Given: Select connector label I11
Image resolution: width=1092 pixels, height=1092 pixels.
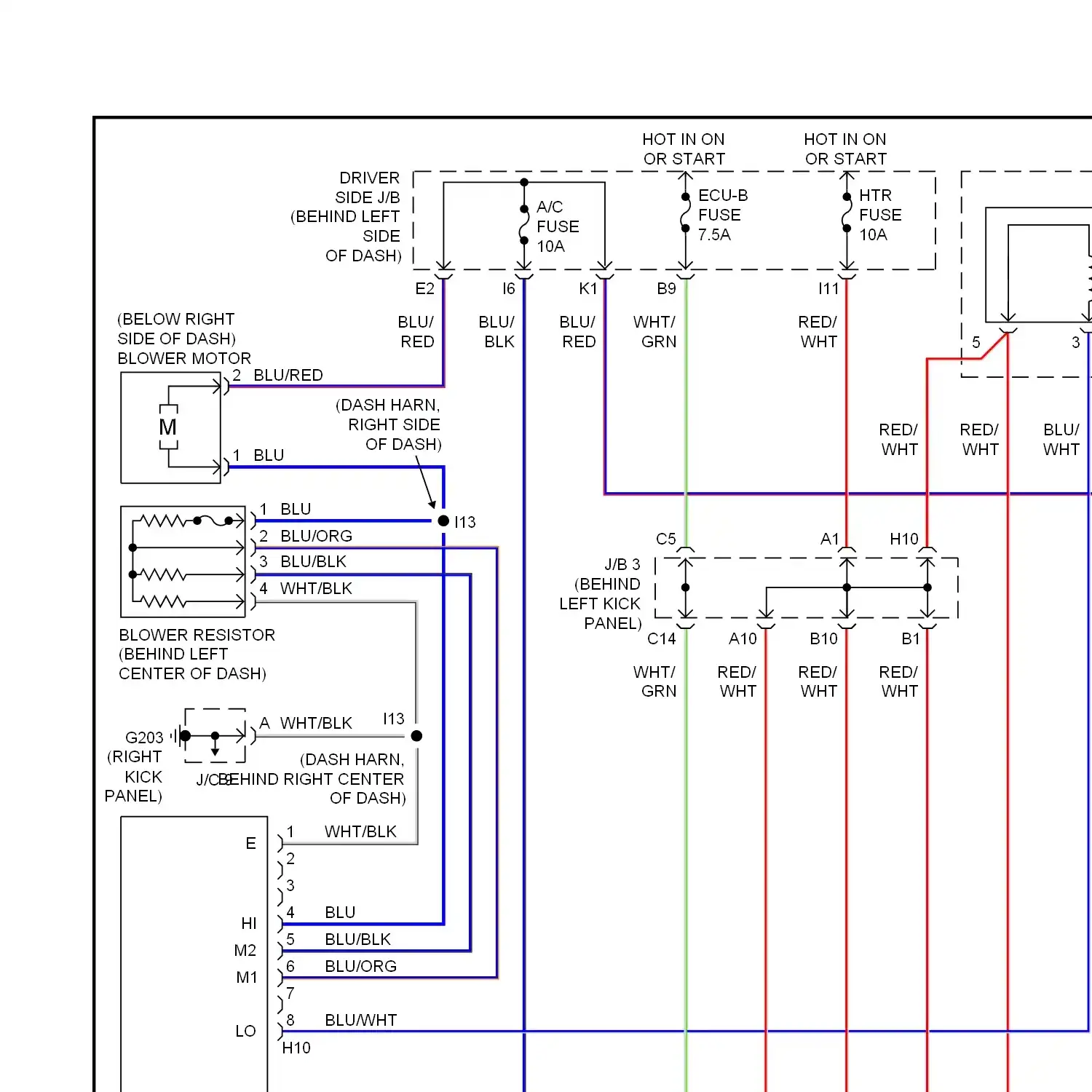Looking at the screenshot, I should pos(828,288).
